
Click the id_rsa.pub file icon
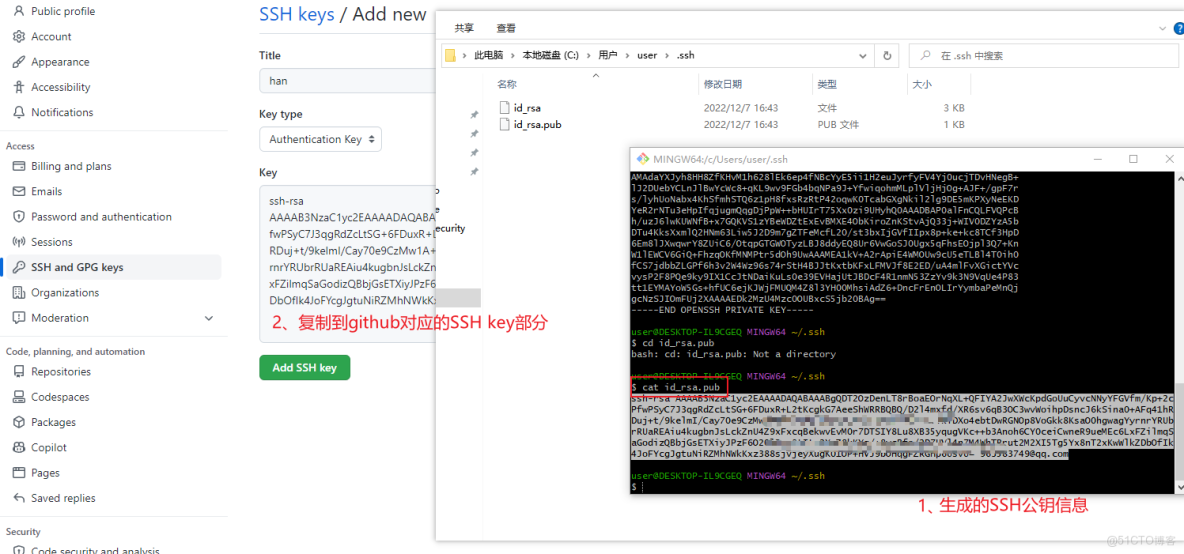tap(505, 125)
